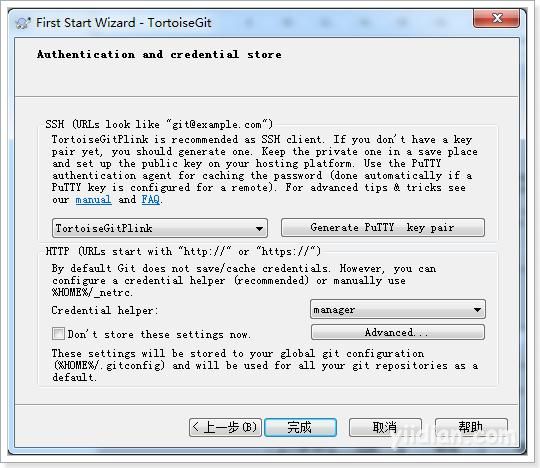Click the TortoiseGit turtle icon in title bar
The image size is (540, 468).
point(23,23)
